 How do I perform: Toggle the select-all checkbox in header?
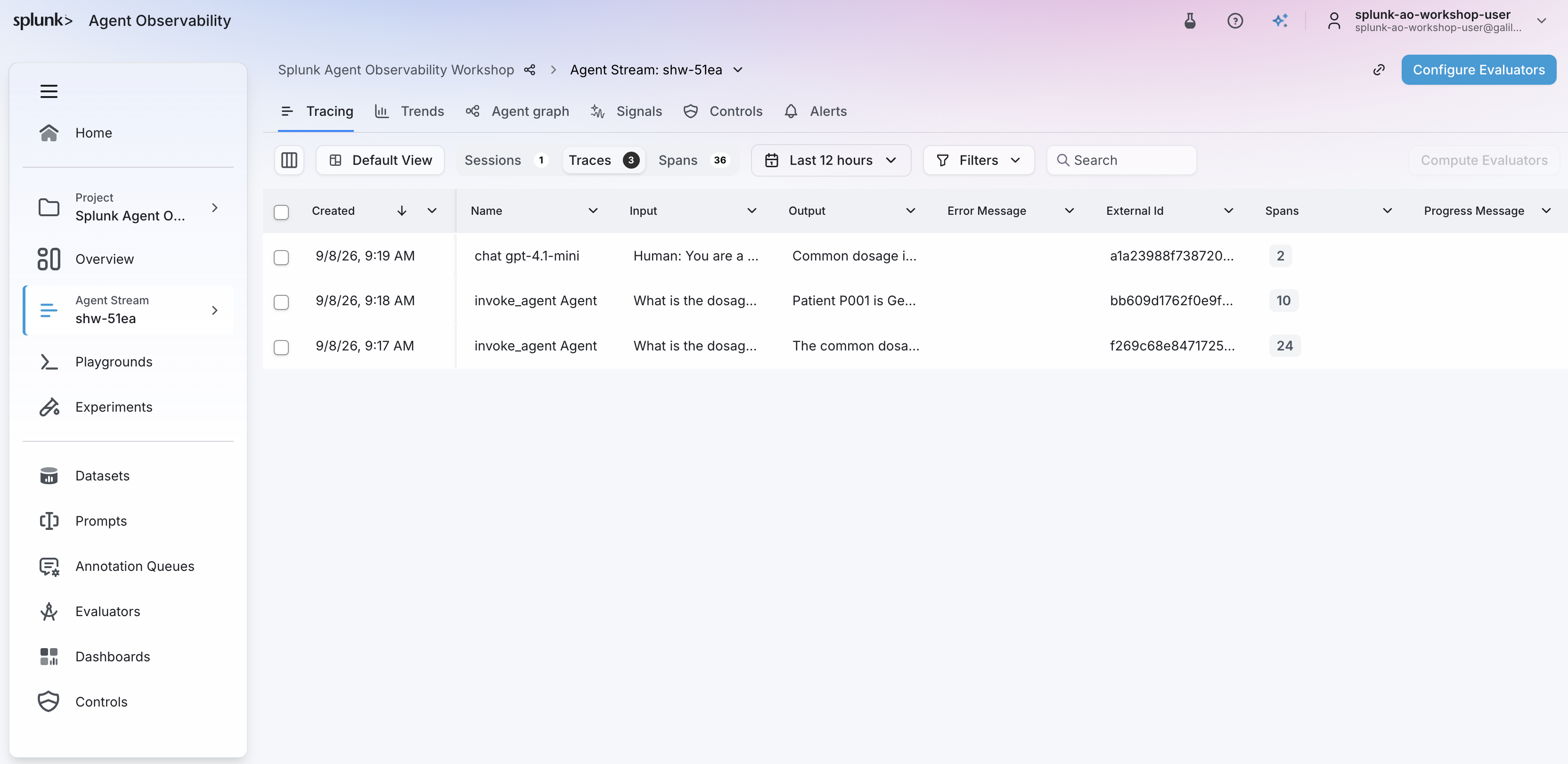[281, 212]
